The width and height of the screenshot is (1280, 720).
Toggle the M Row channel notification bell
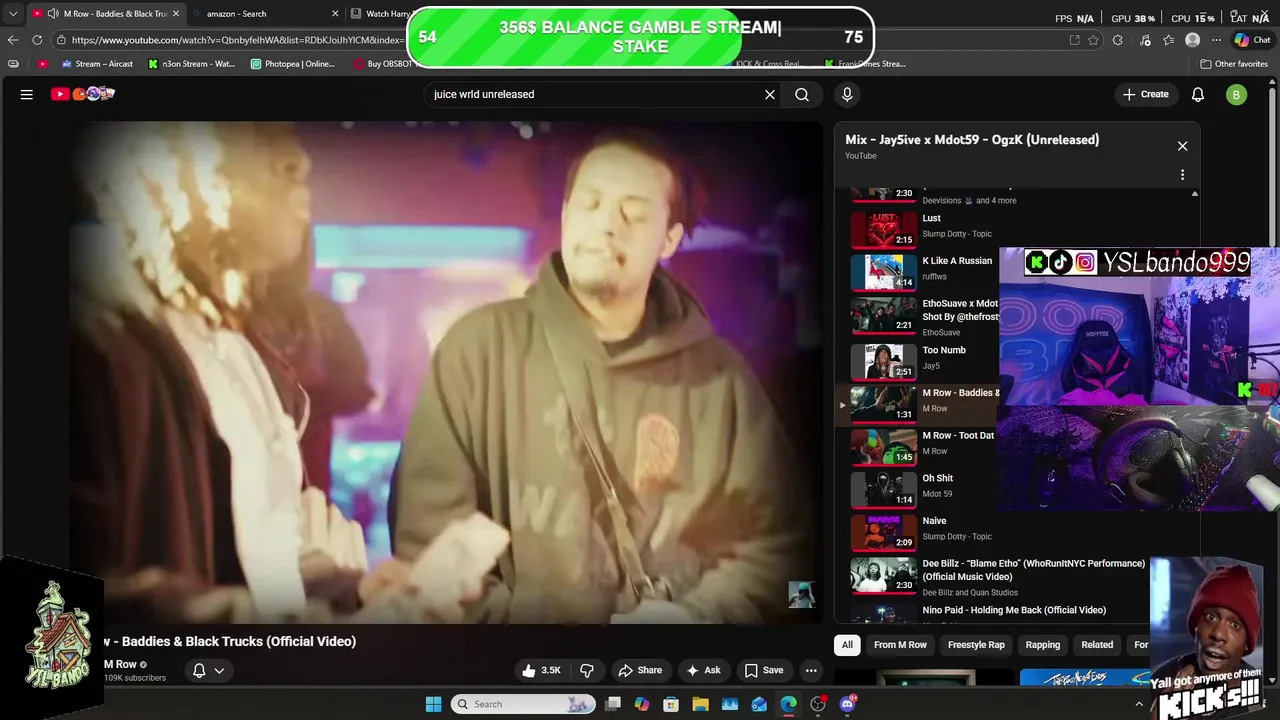click(199, 670)
